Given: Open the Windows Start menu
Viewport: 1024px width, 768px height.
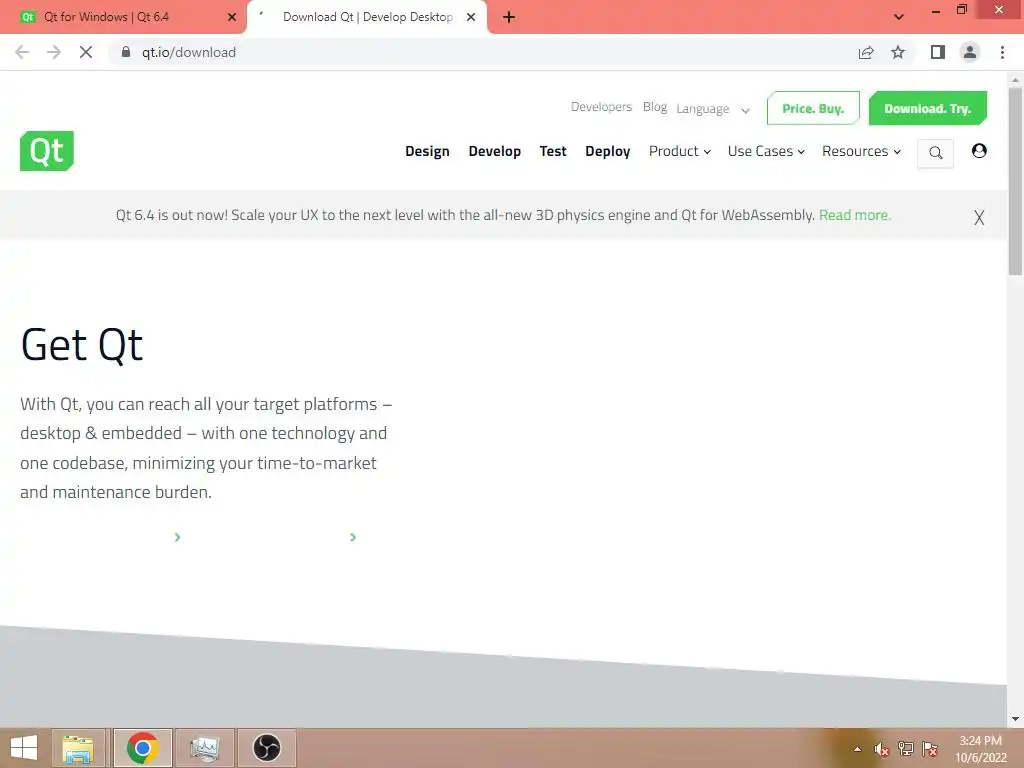Looking at the screenshot, I should click(x=24, y=748).
